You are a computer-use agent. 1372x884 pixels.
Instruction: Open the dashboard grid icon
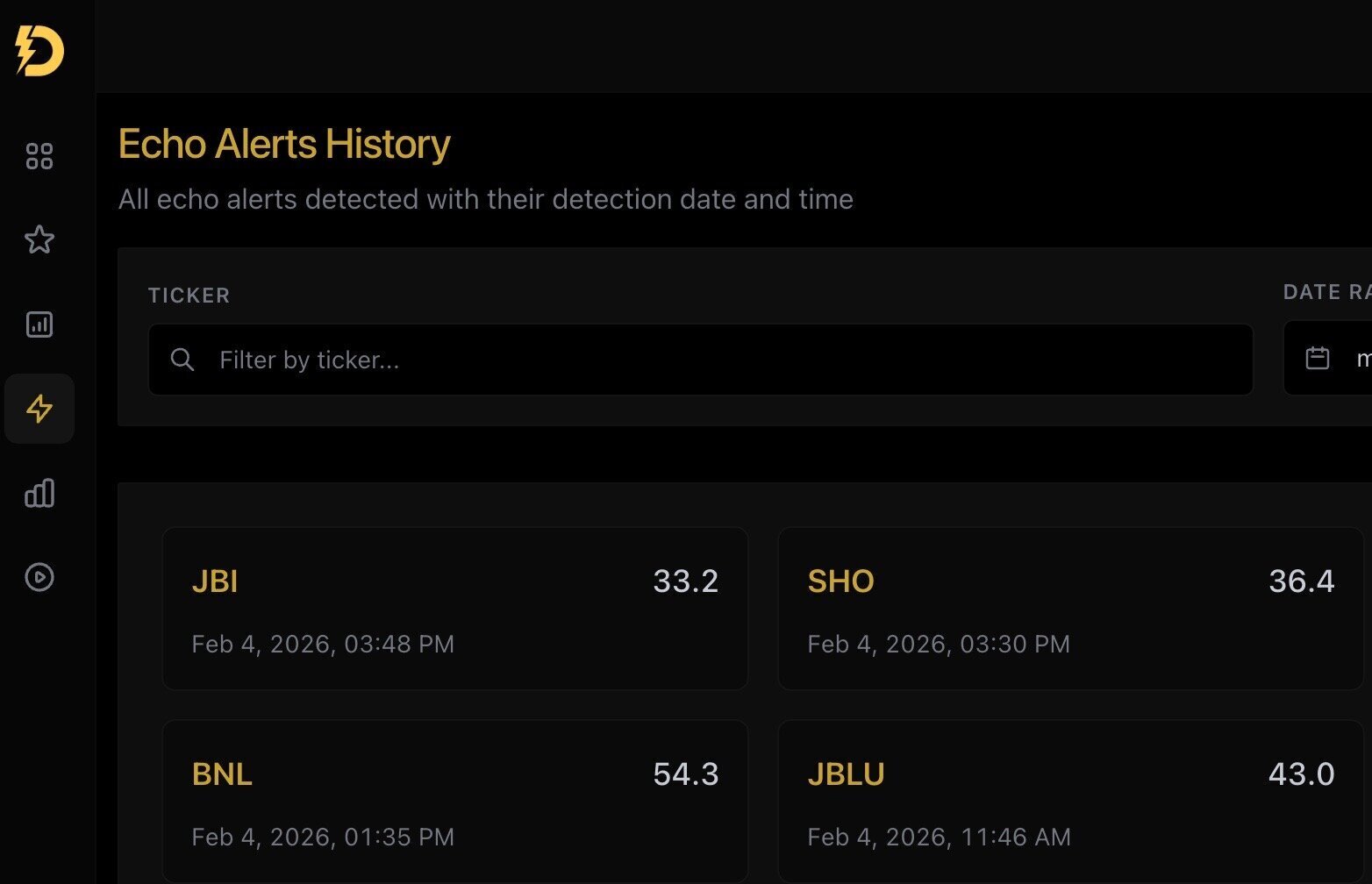point(39,156)
